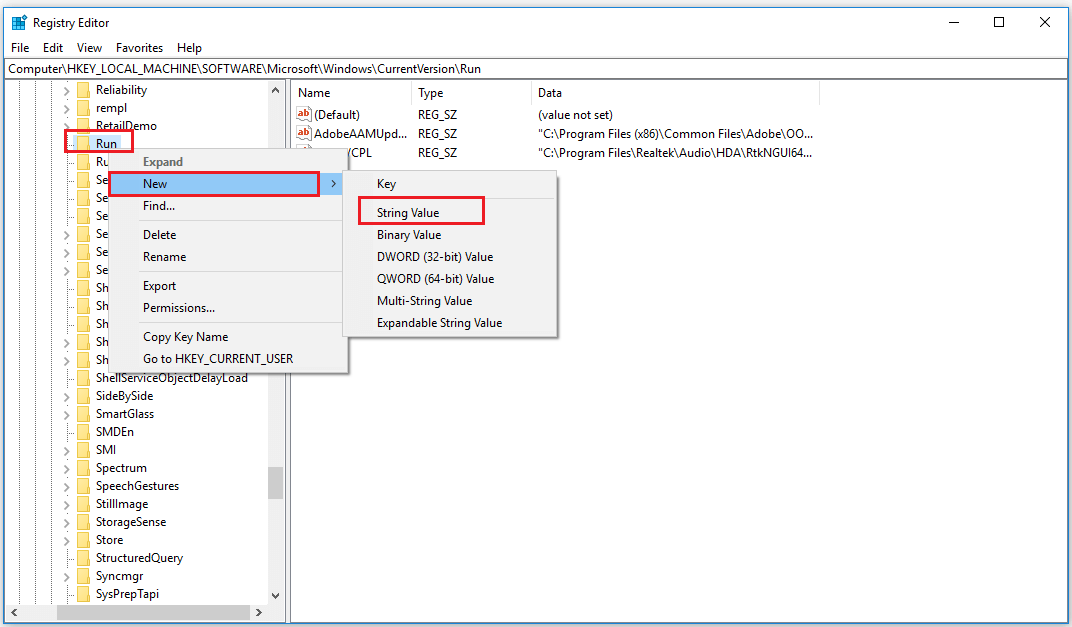Click the string icon of (Default) value
This screenshot has height=627, width=1072.
(304, 114)
